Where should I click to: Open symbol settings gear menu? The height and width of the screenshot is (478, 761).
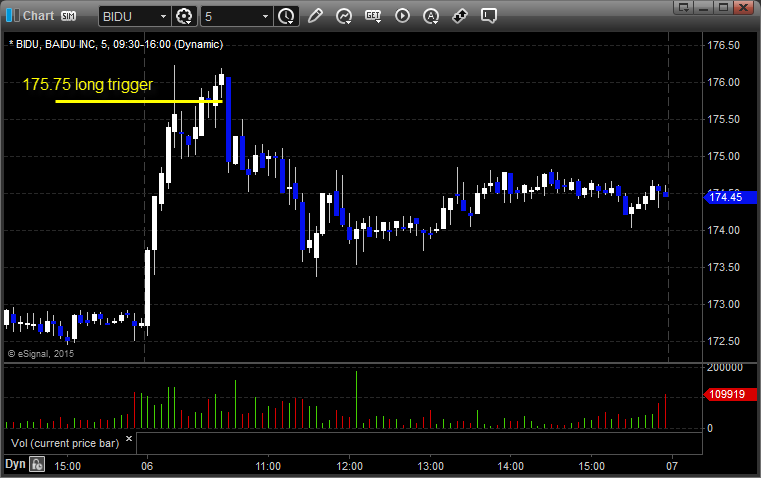184,16
